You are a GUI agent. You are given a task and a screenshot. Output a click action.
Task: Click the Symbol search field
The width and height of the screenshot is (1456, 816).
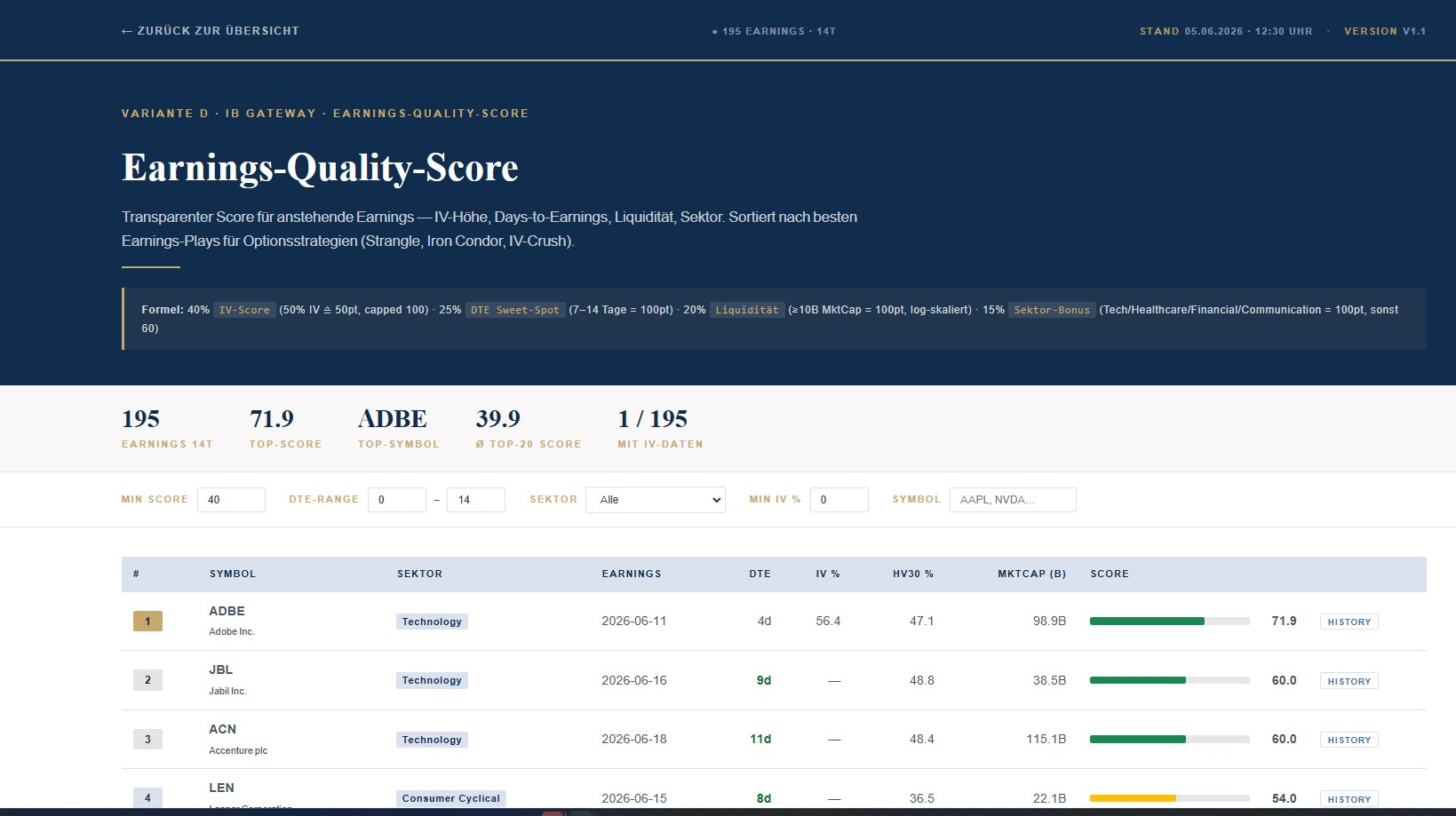tap(1013, 500)
